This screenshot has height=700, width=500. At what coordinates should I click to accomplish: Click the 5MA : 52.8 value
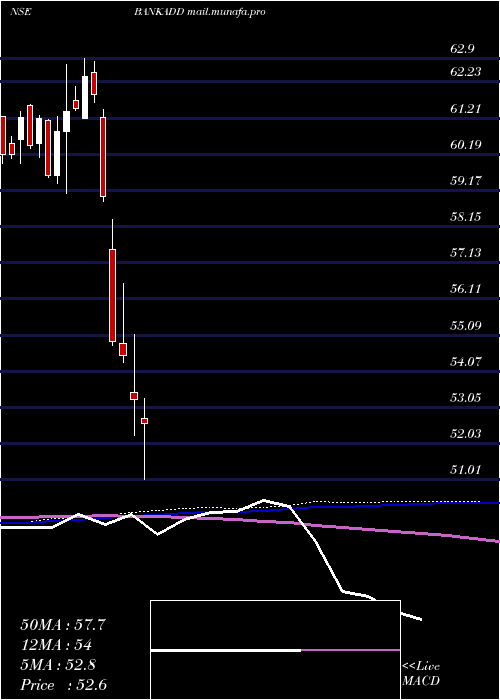pyautogui.click(x=58, y=665)
